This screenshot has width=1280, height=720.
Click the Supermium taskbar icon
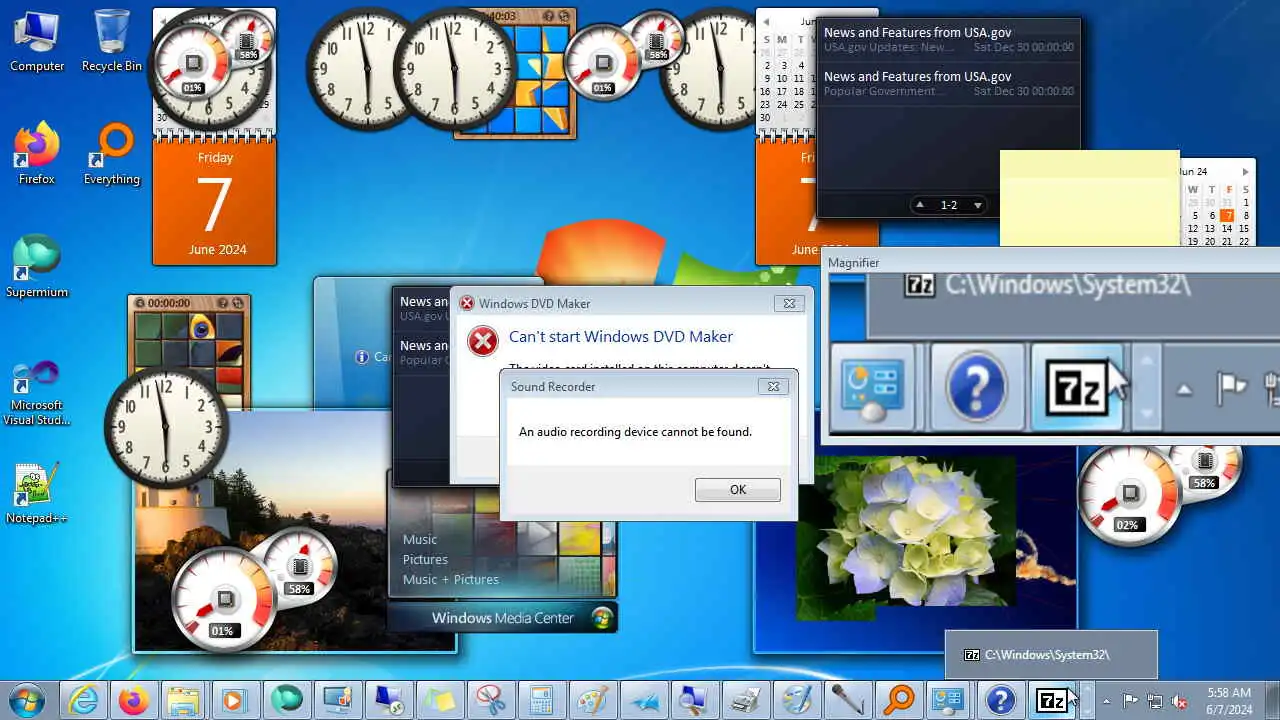pos(286,700)
